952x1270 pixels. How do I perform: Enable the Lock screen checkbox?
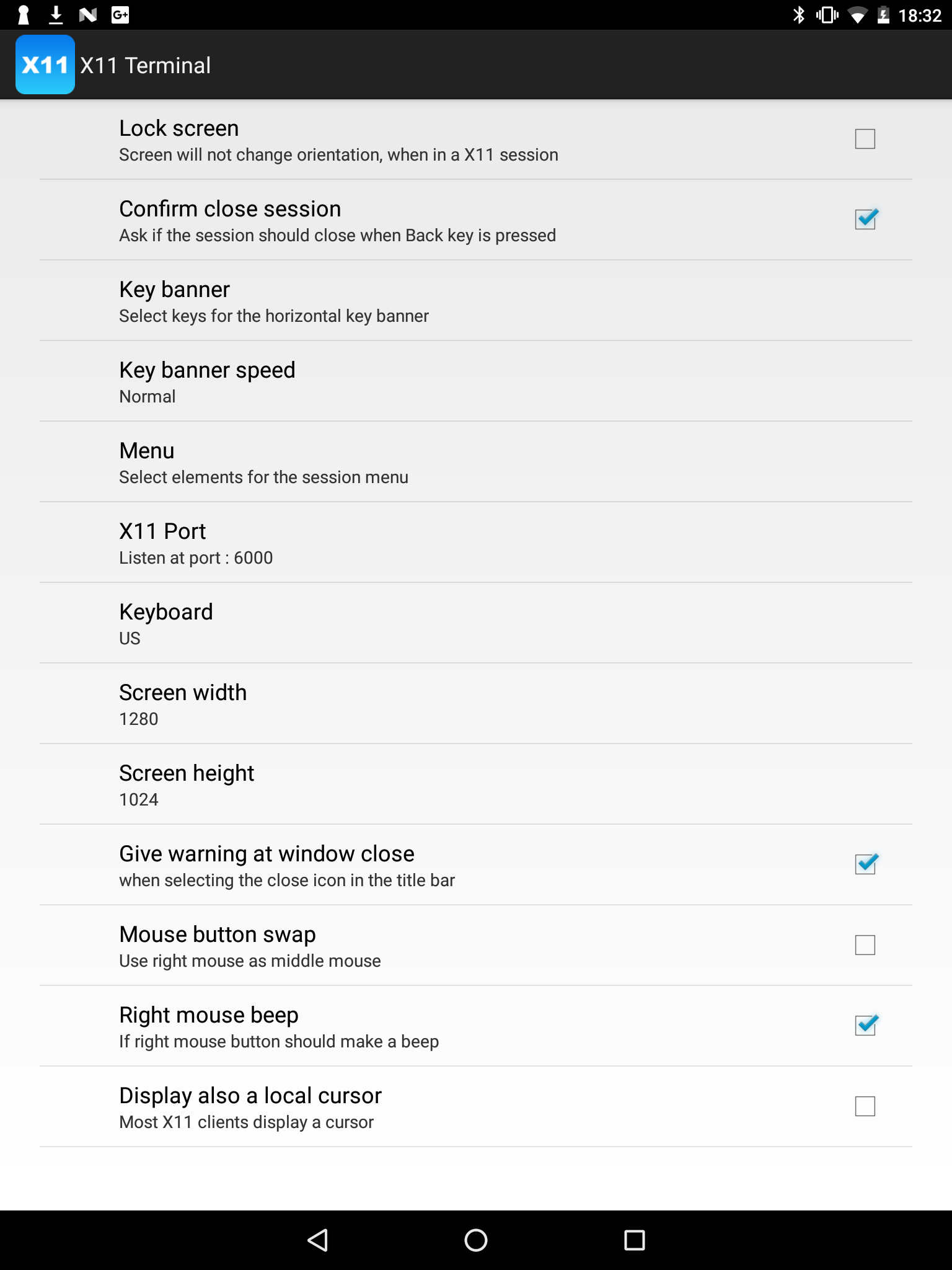pyautogui.click(x=865, y=139)
